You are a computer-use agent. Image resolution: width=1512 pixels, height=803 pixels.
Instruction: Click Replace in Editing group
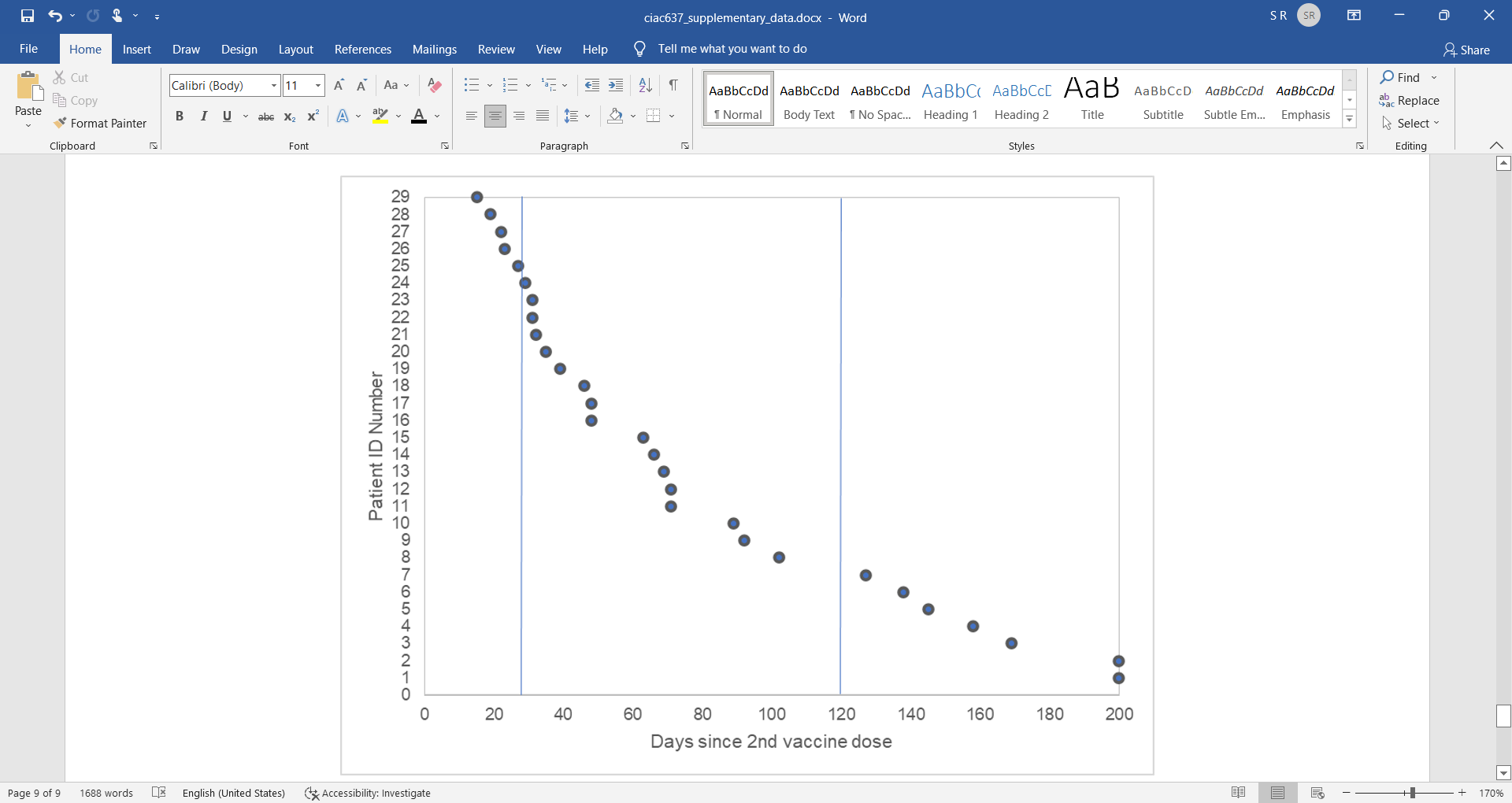point(1410,100)
